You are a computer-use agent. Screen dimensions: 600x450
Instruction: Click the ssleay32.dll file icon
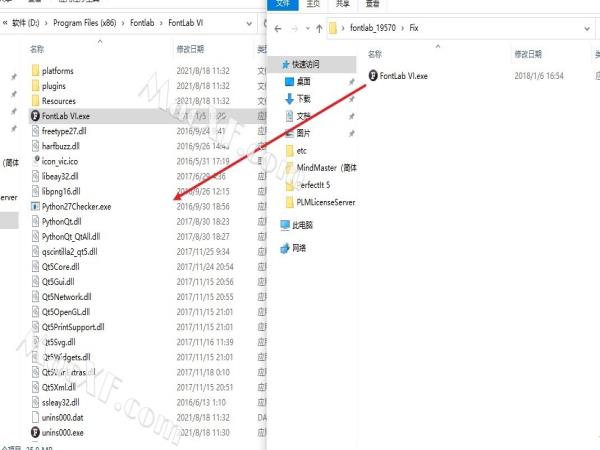coord(36,403)
